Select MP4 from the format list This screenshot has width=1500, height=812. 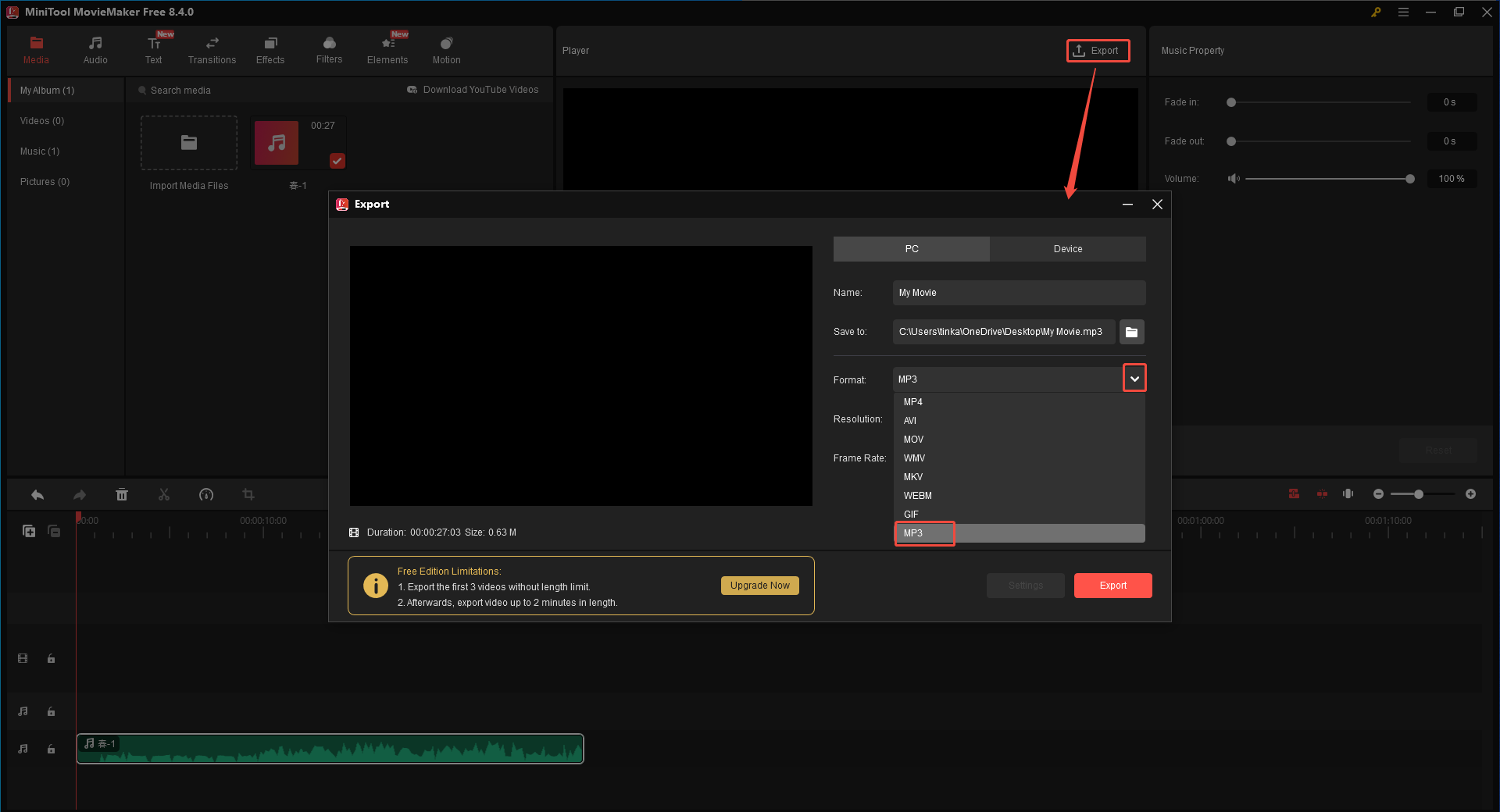[912, 401]
